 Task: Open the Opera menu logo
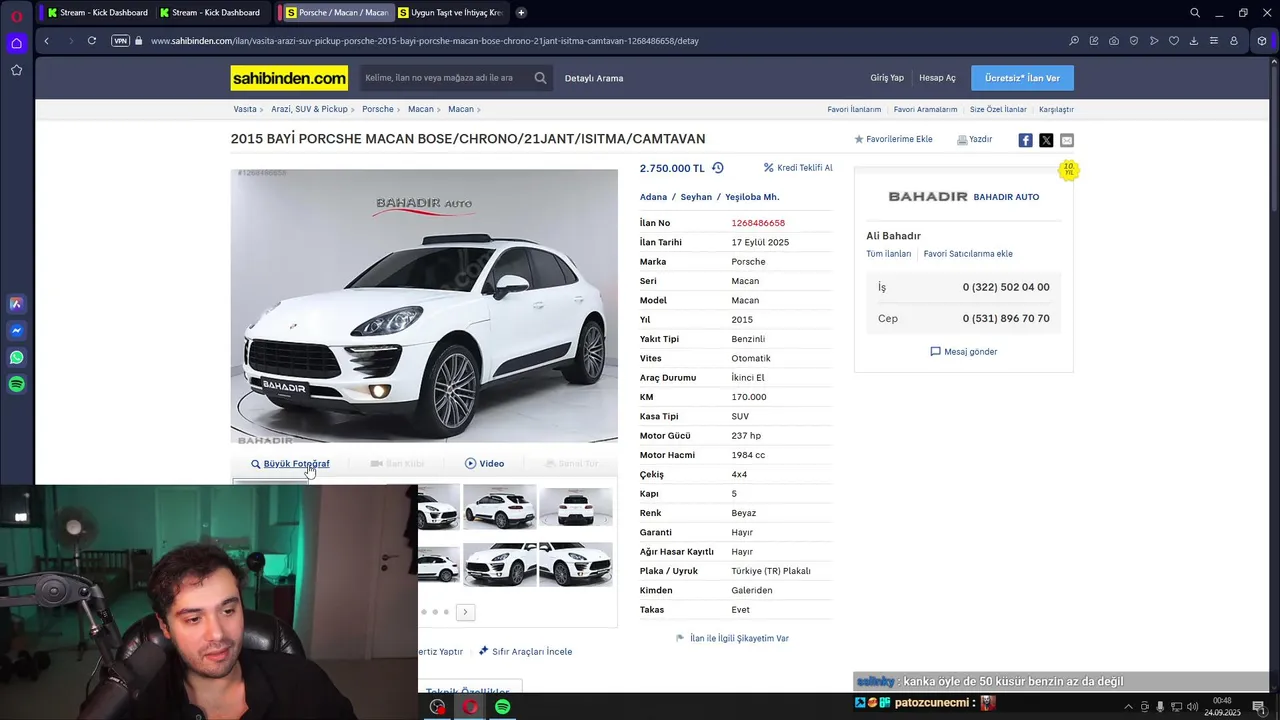tap(16, 15)
